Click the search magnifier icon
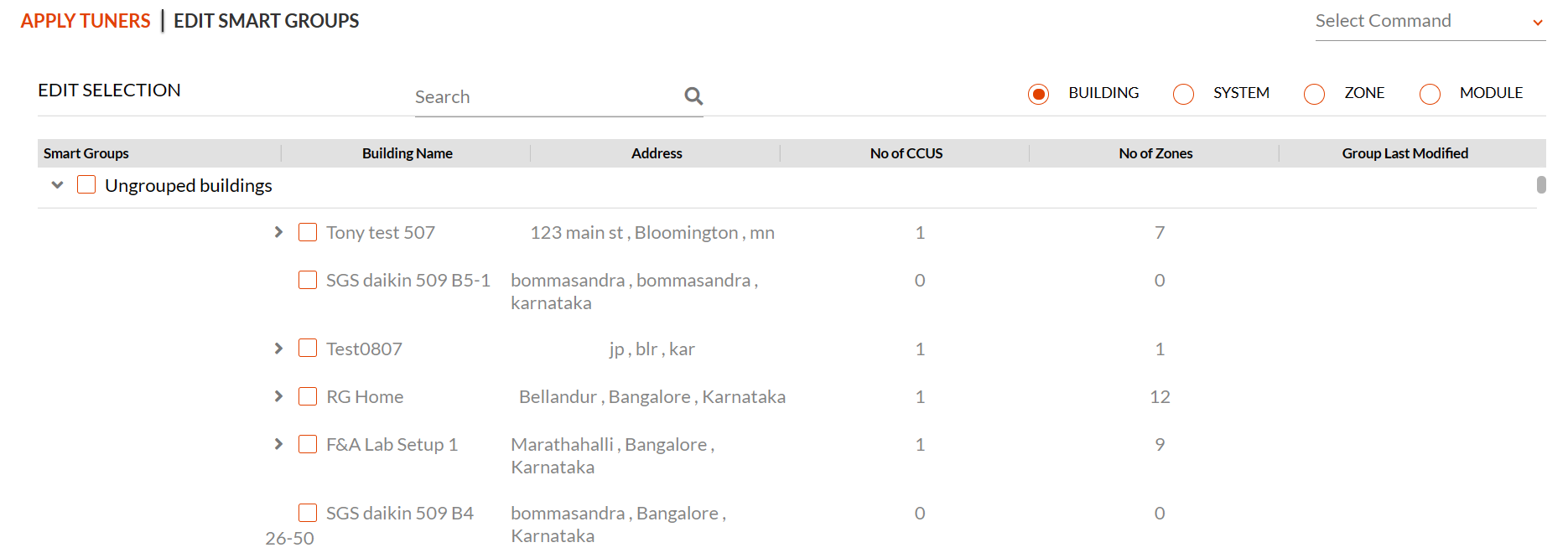This screenshot has width=1568, height=558. tap(693, 96)
